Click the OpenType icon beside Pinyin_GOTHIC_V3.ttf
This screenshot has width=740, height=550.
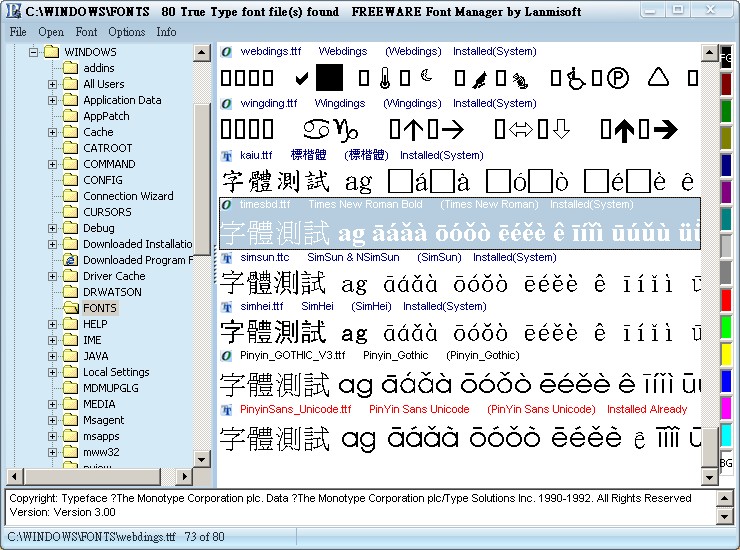[x=227, y=355]
